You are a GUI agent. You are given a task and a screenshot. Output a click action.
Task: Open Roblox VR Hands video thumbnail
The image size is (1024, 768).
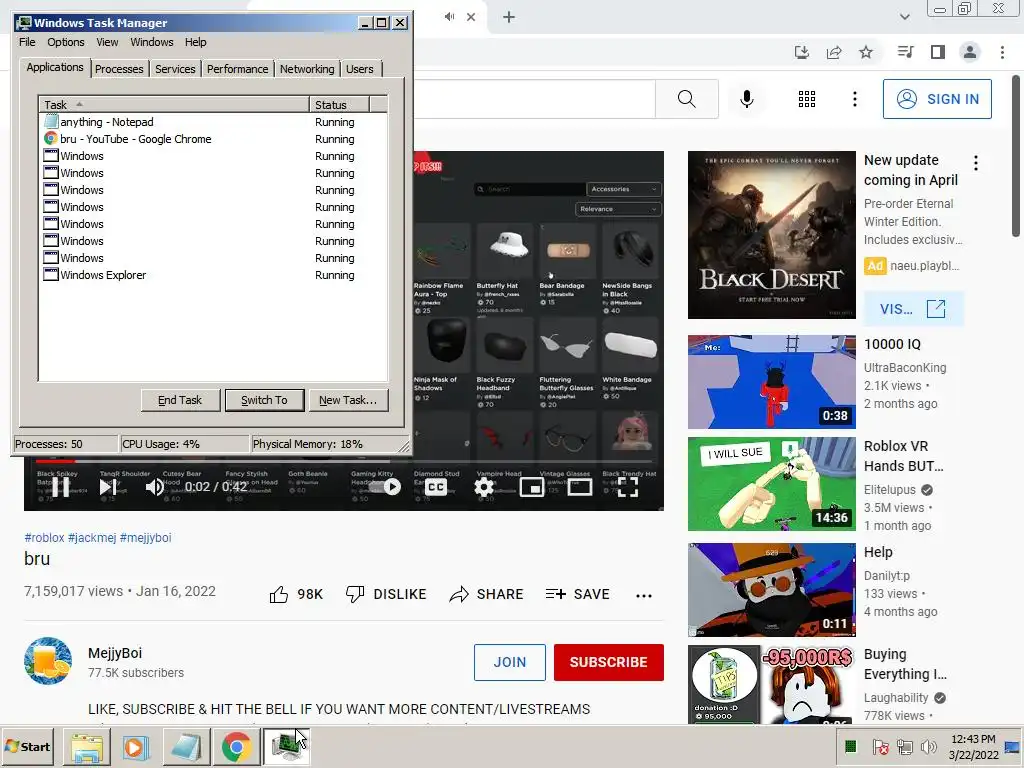[771, 484]
